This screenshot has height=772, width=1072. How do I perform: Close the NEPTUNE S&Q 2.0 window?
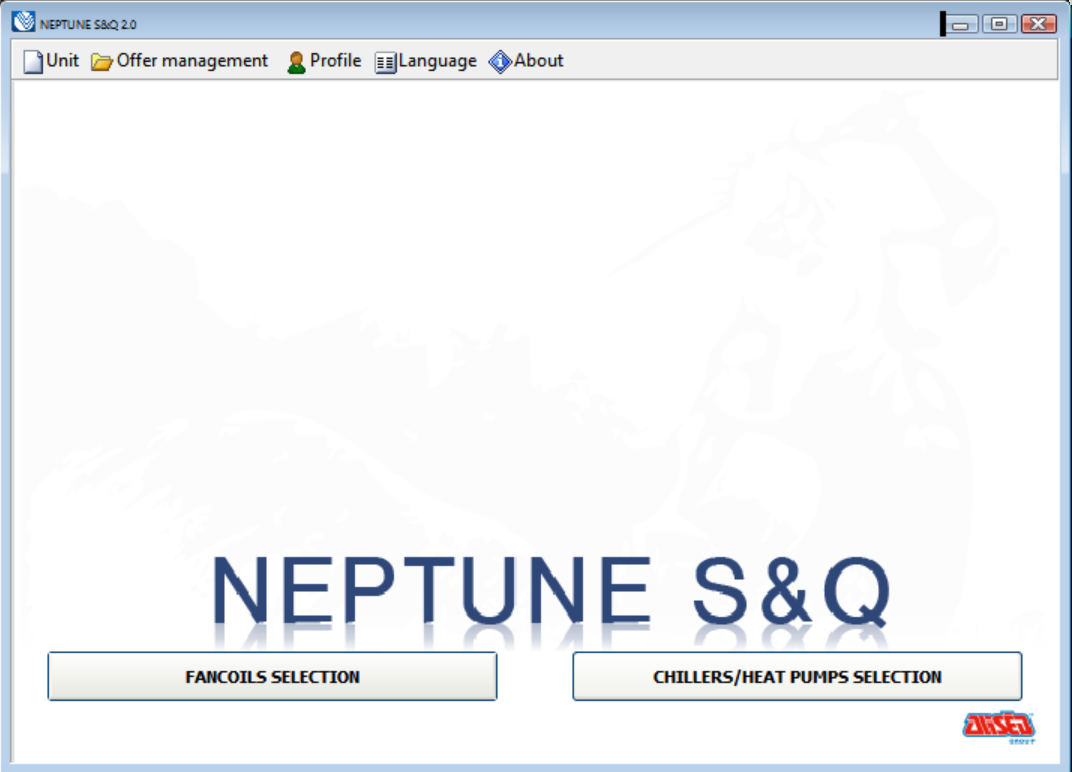coord(1039,24)
